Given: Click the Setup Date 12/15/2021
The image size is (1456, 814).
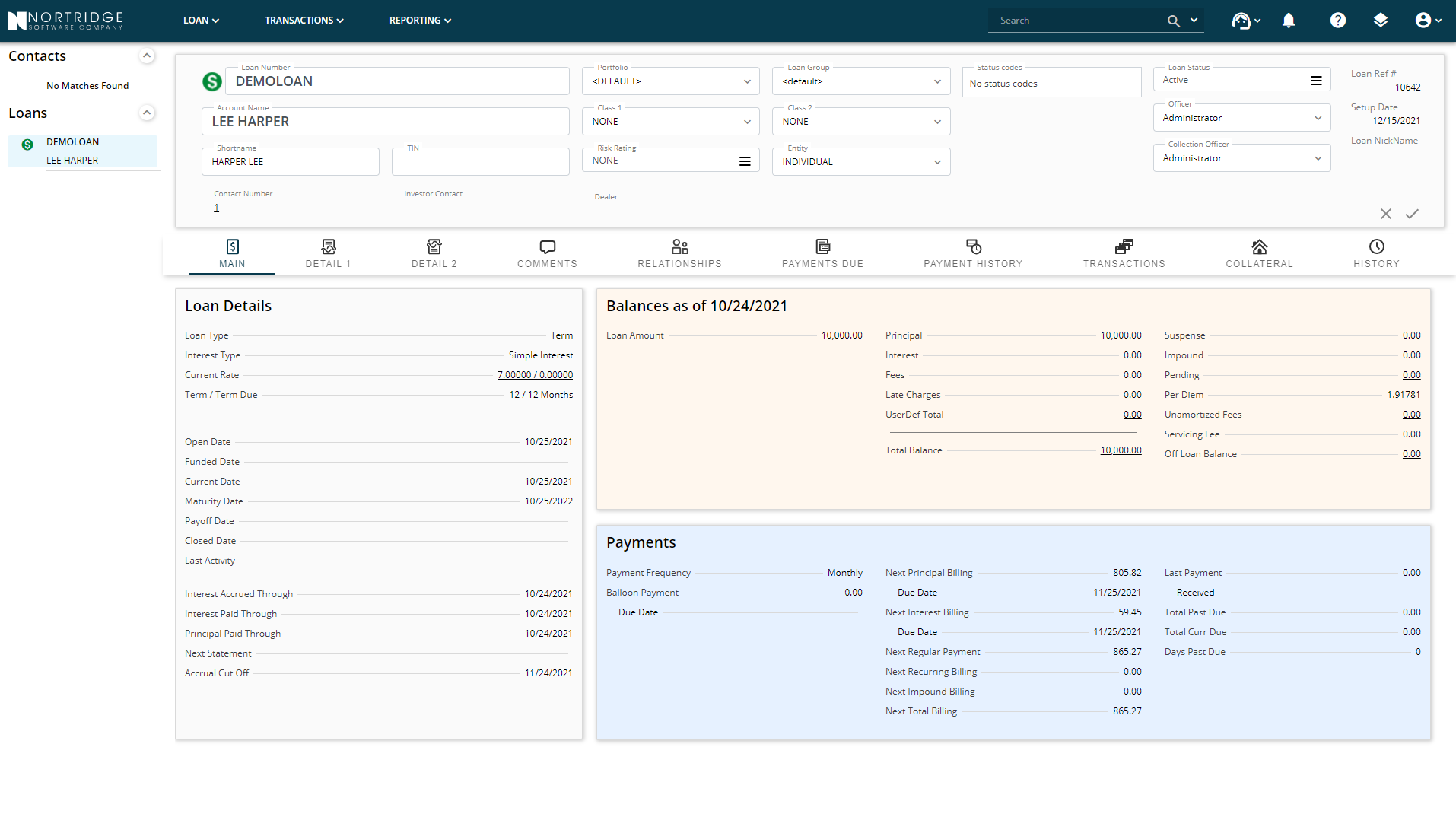Looking at the screenshot, I should click(1396, 121).
